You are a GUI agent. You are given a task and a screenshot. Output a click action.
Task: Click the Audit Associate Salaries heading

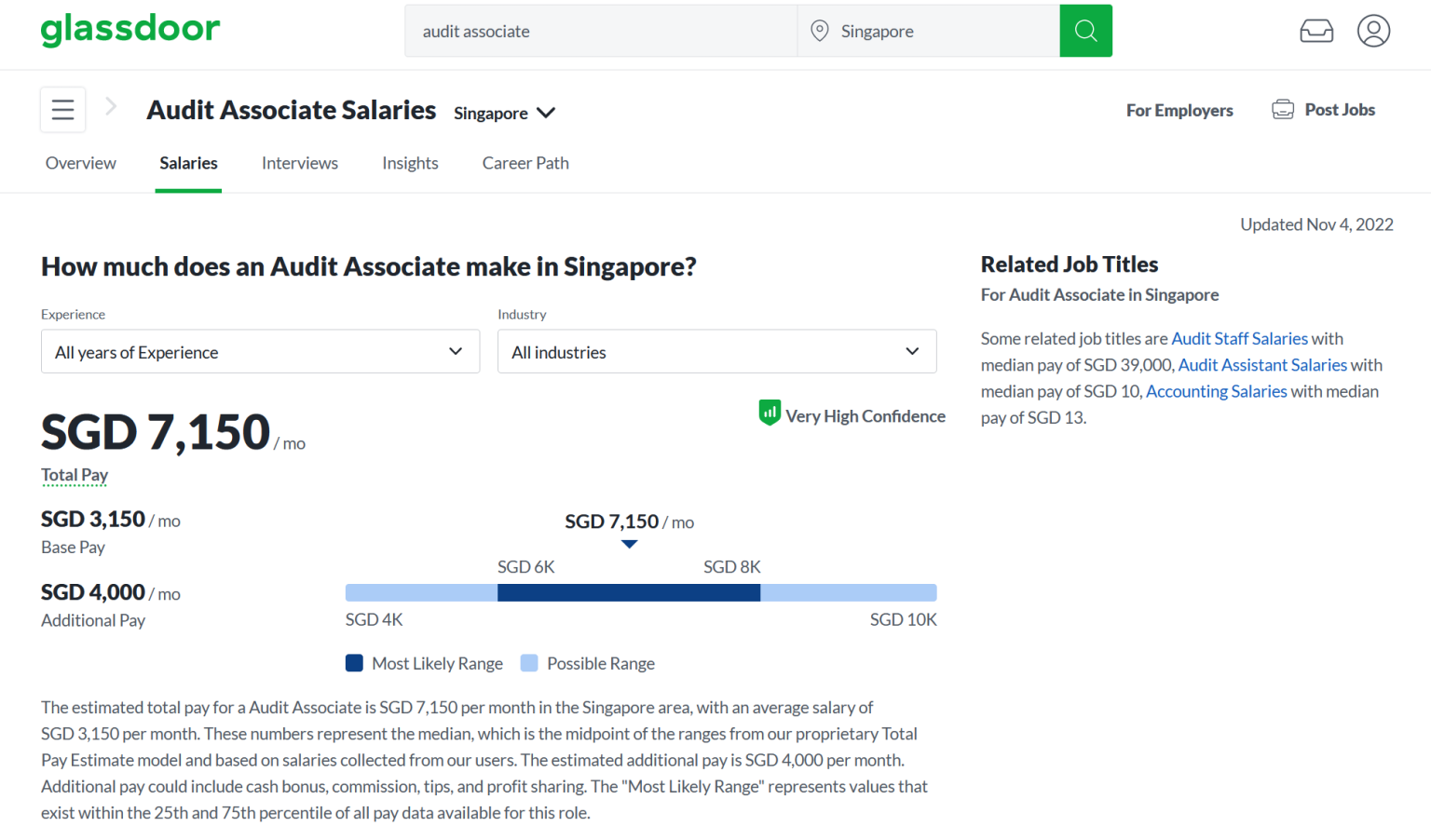click(292, 110)
